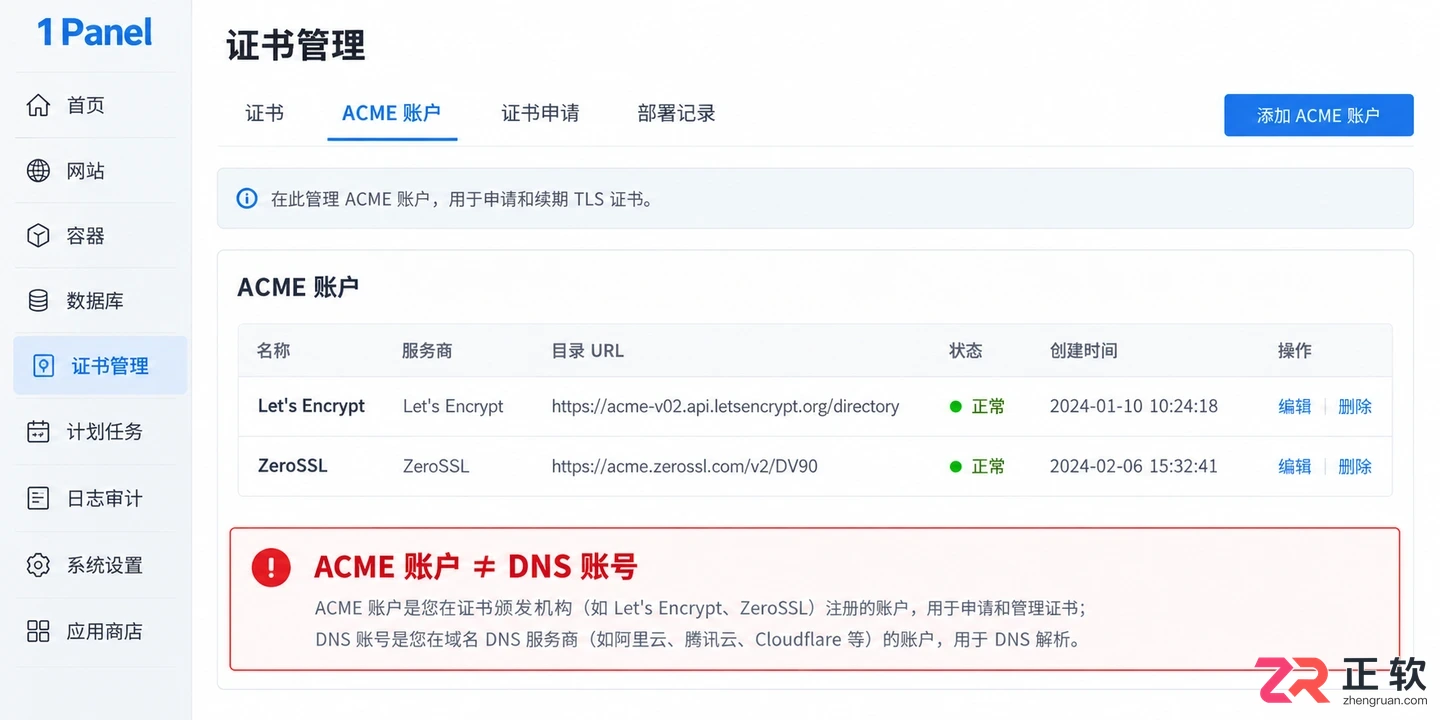Select 证书管理 in the sidebar
Screen dimensions: 1440x720
[100, 366]
